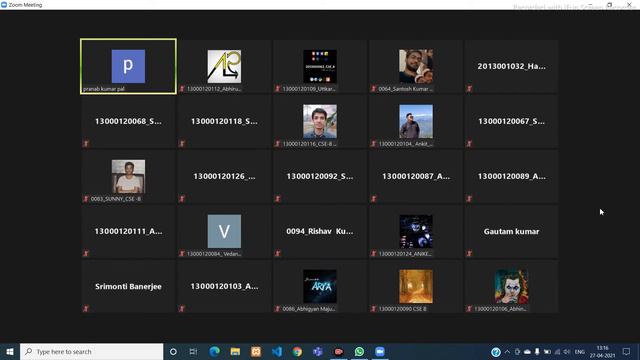Image resolution: width=640 pixels, height=360 pixels.
Task: Select the 13000120118_S... participant tile
Action: (x=224, y=121)
